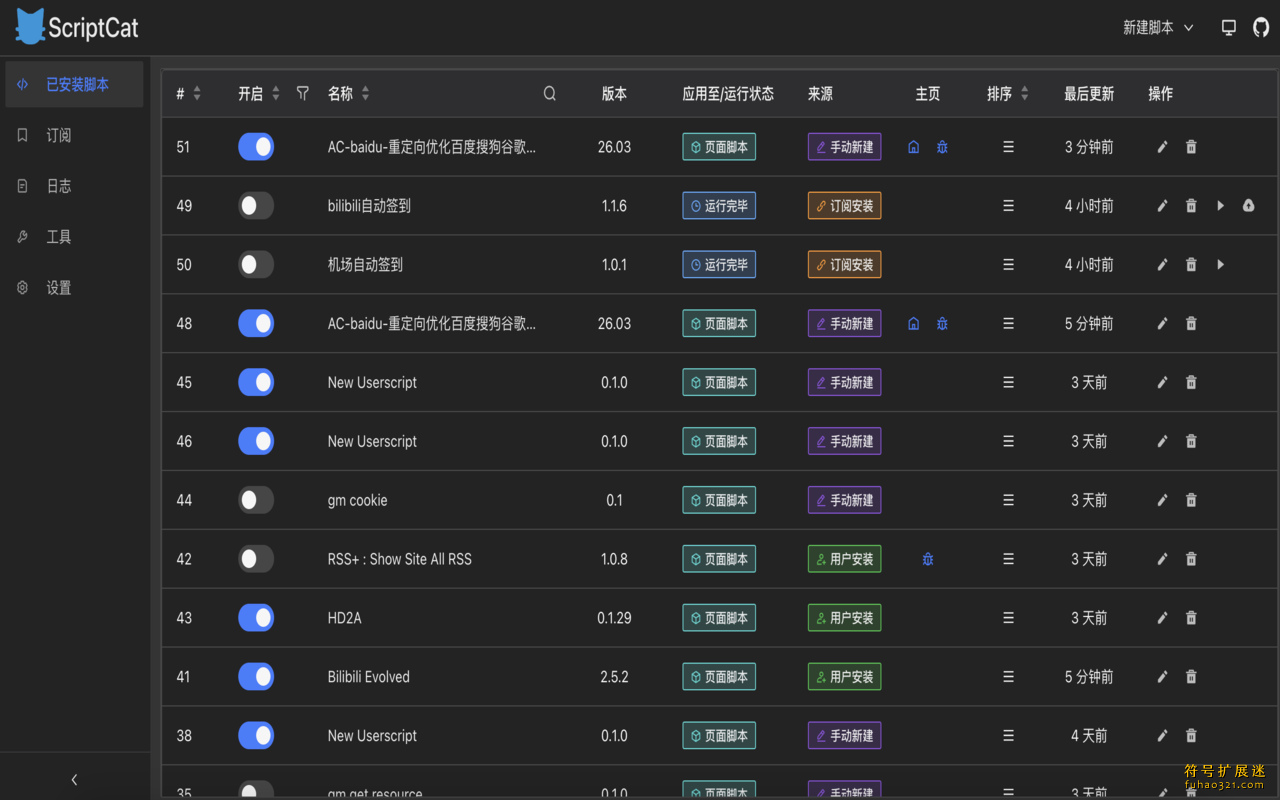This screenshot has height=800, width=1280.
Task: Click script name RSS+ : Show Site All RSS
Action: pos(400,559)
